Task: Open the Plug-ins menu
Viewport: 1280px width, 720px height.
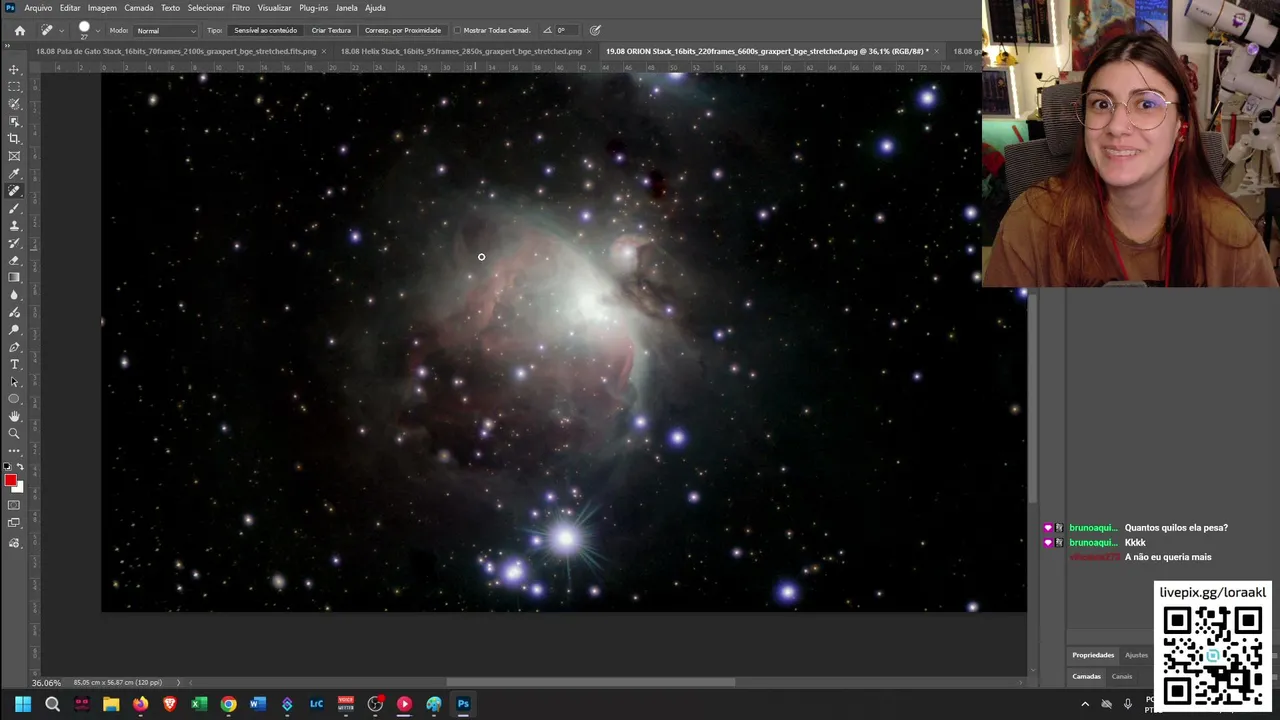Action: coord(313,8)
